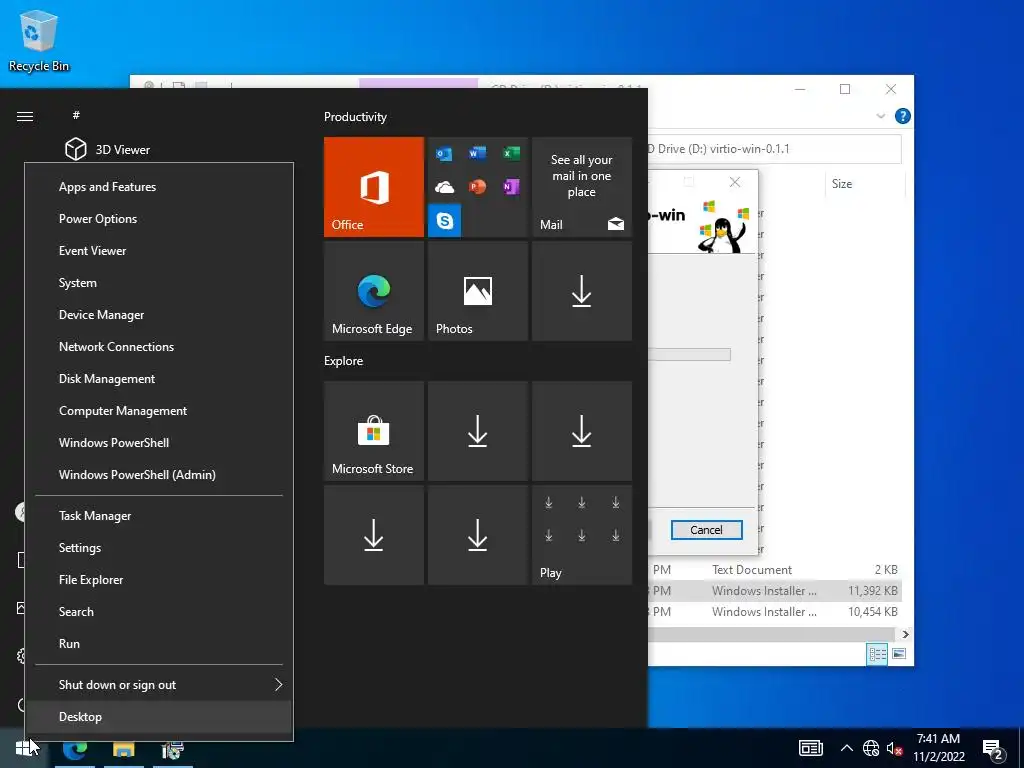
Task: Open Apps and Features
Action: (x=159, y=187)
